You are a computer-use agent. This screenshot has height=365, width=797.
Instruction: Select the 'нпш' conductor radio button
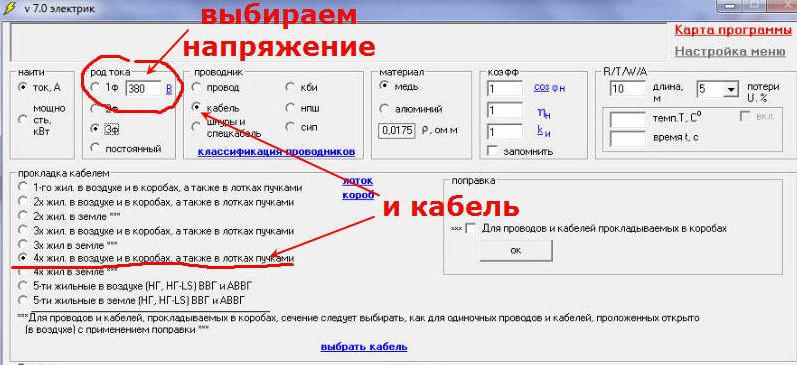pyautogui.click(x=290, y=107)
